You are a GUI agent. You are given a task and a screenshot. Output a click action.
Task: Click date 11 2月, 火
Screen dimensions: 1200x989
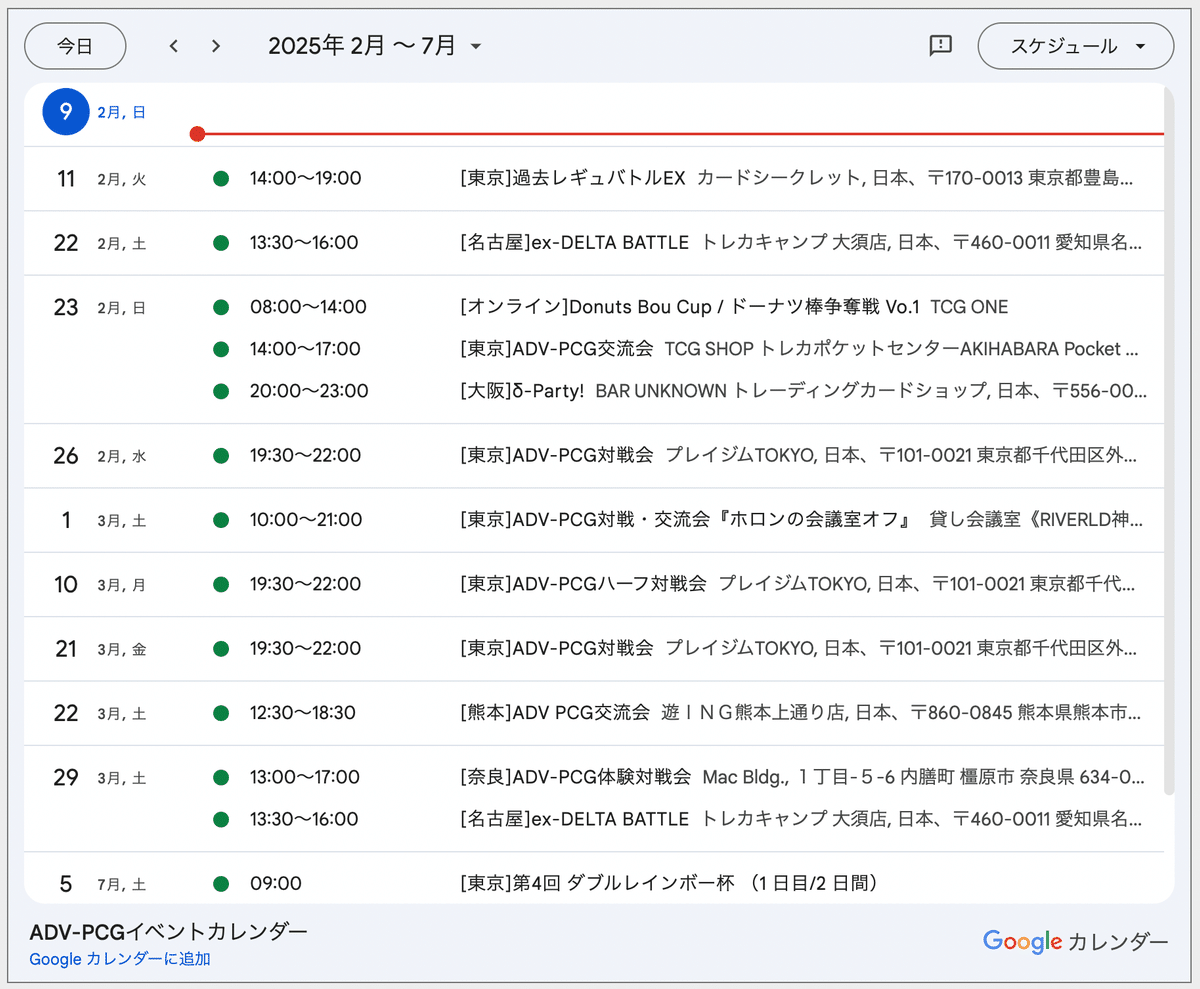coord(100,179)
